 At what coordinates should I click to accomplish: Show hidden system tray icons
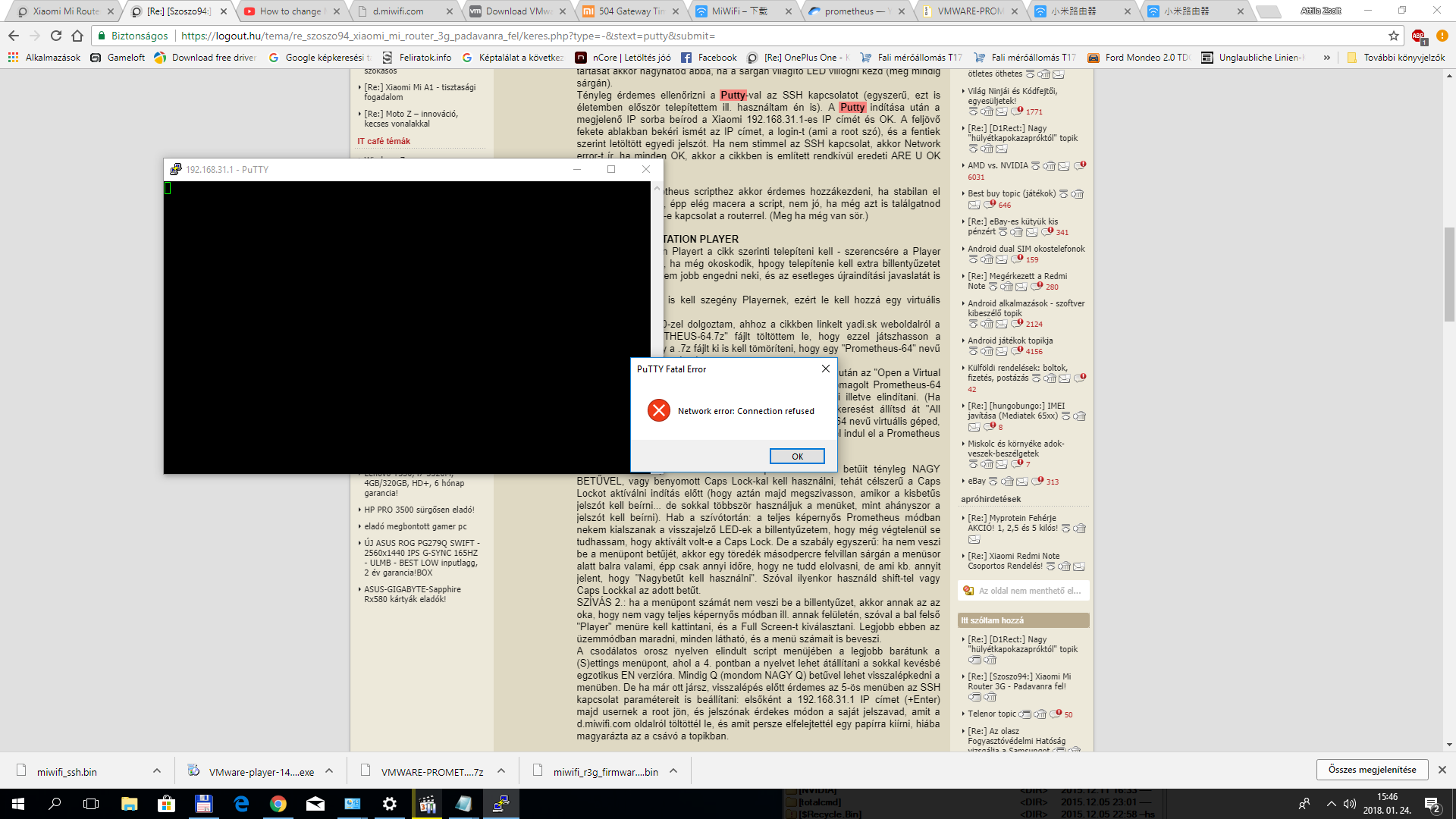(x=1332, y=804)
